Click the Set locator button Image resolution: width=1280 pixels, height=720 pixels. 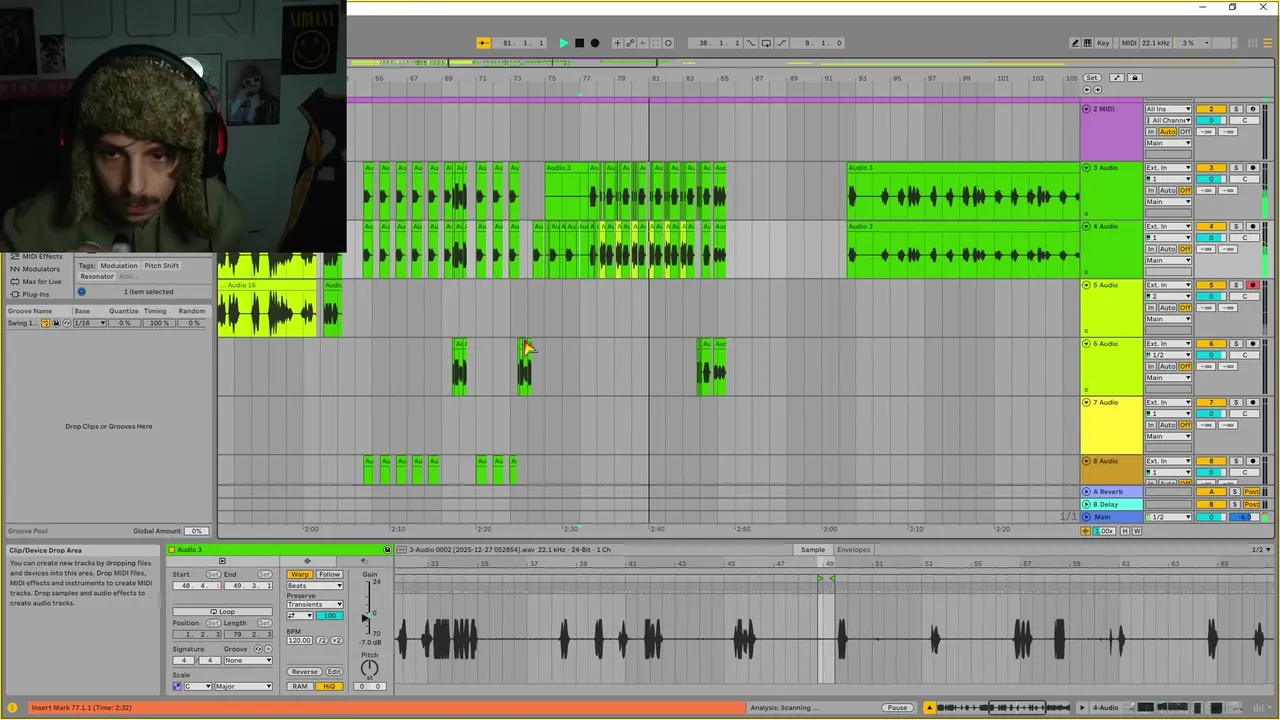(1092, 78)
